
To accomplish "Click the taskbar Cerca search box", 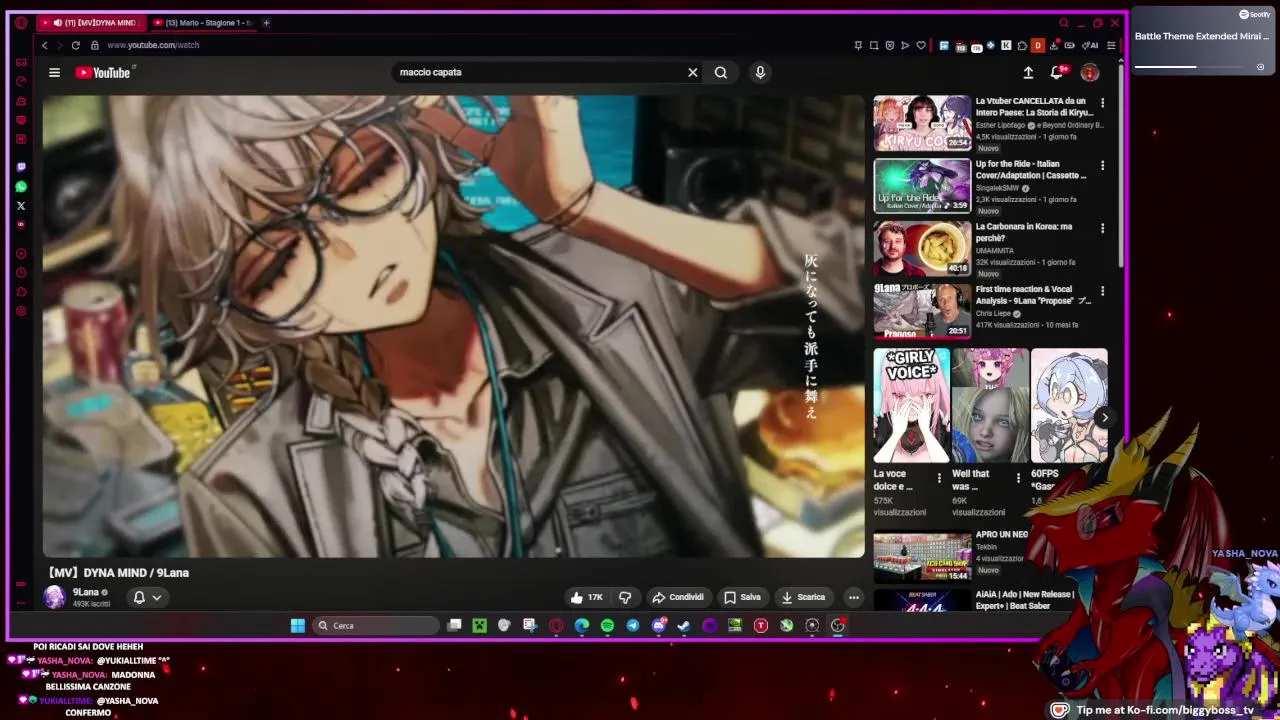I will click(x=375, y=625).
